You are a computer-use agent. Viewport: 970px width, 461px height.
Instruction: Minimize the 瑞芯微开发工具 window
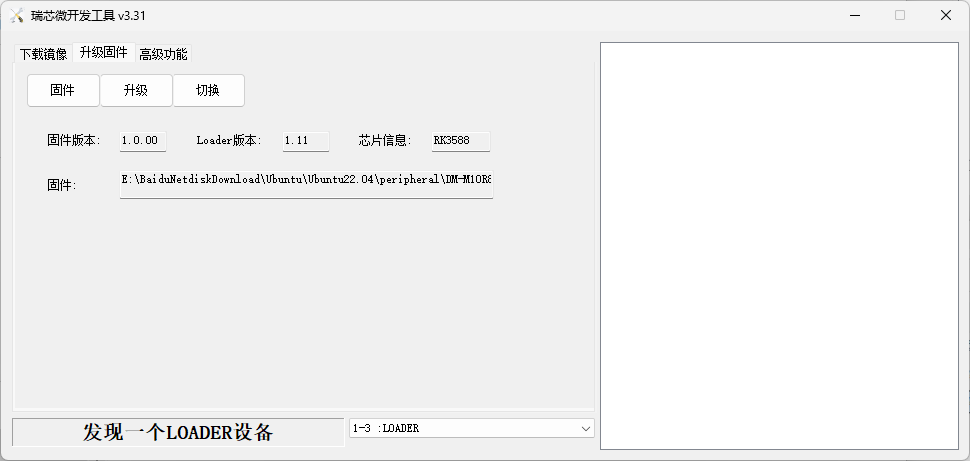pyautogui.click(x=856, y=15)
